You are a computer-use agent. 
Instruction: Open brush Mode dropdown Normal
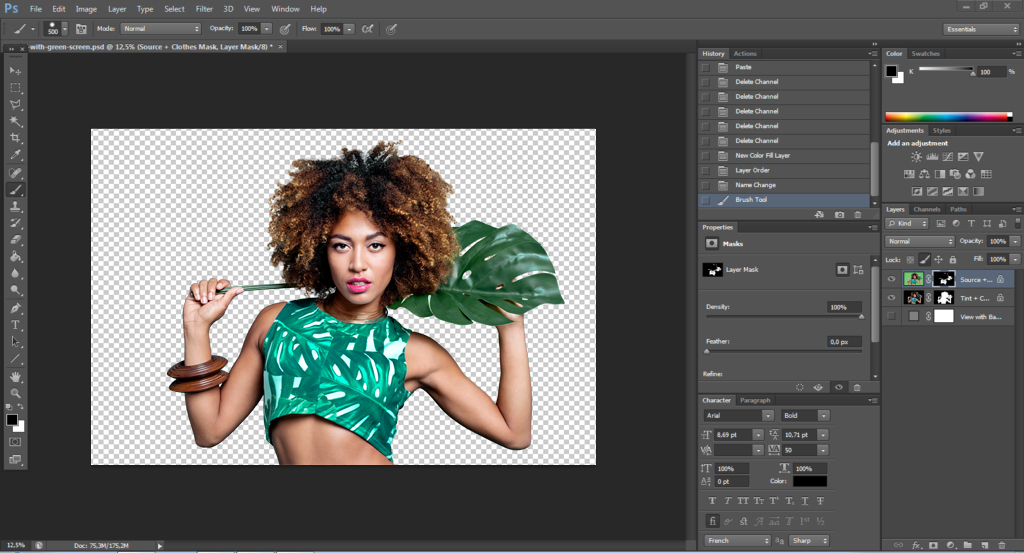pyautogui.click(x=161, y=29)
